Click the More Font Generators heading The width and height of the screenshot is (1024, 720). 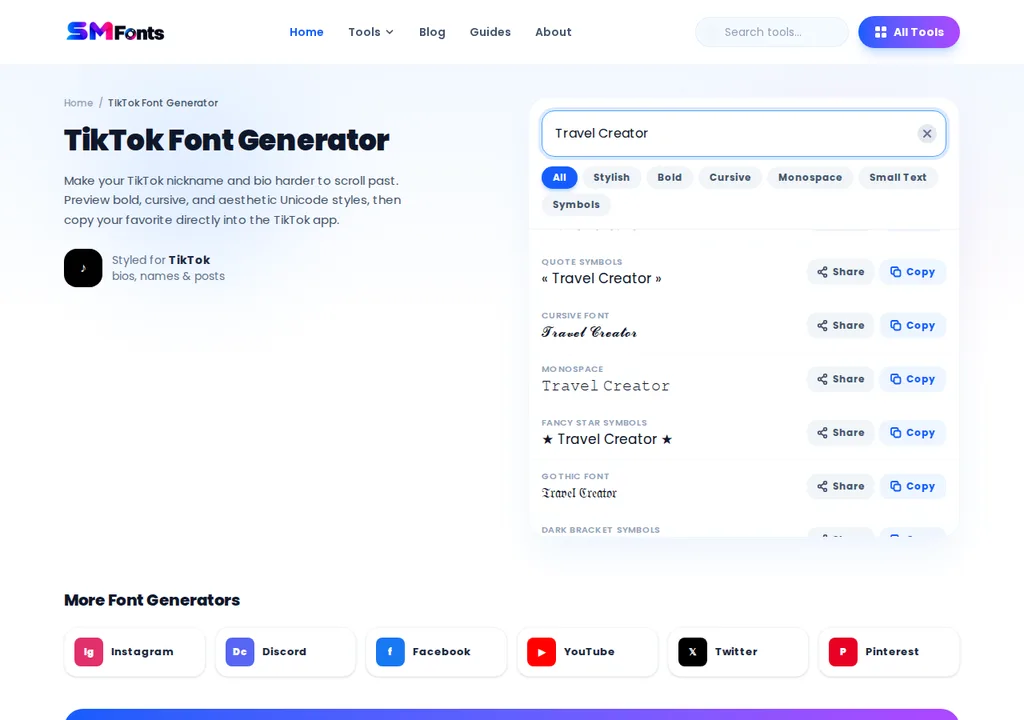click(x=152, y=600)
